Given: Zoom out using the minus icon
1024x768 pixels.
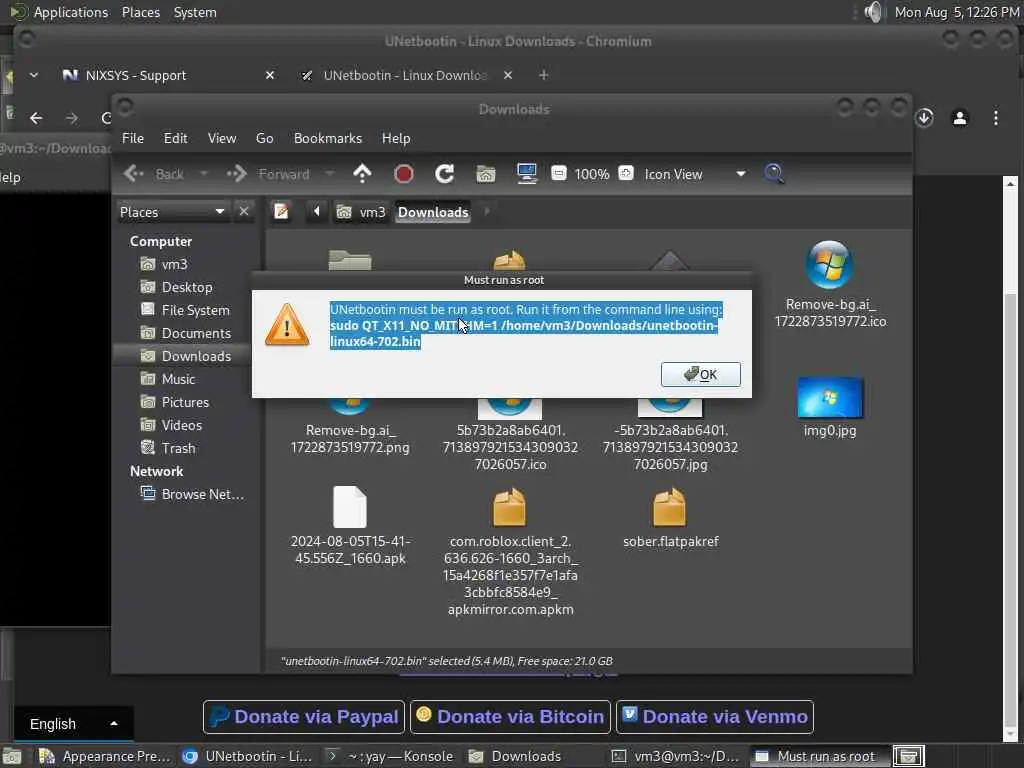Looking at the screenshot, I should pyautogui.click(x=559, y=174).
